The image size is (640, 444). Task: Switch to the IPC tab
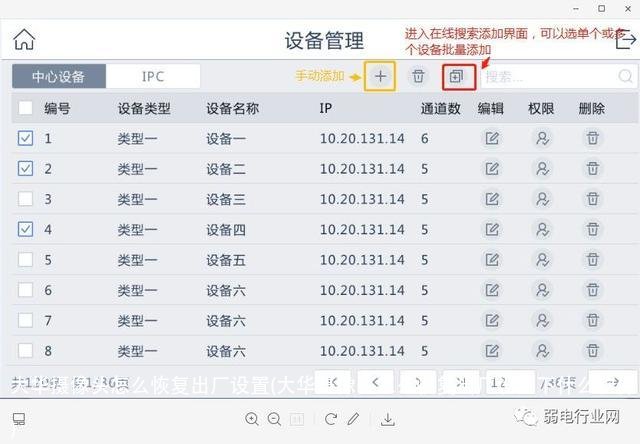tap(153, 76)
